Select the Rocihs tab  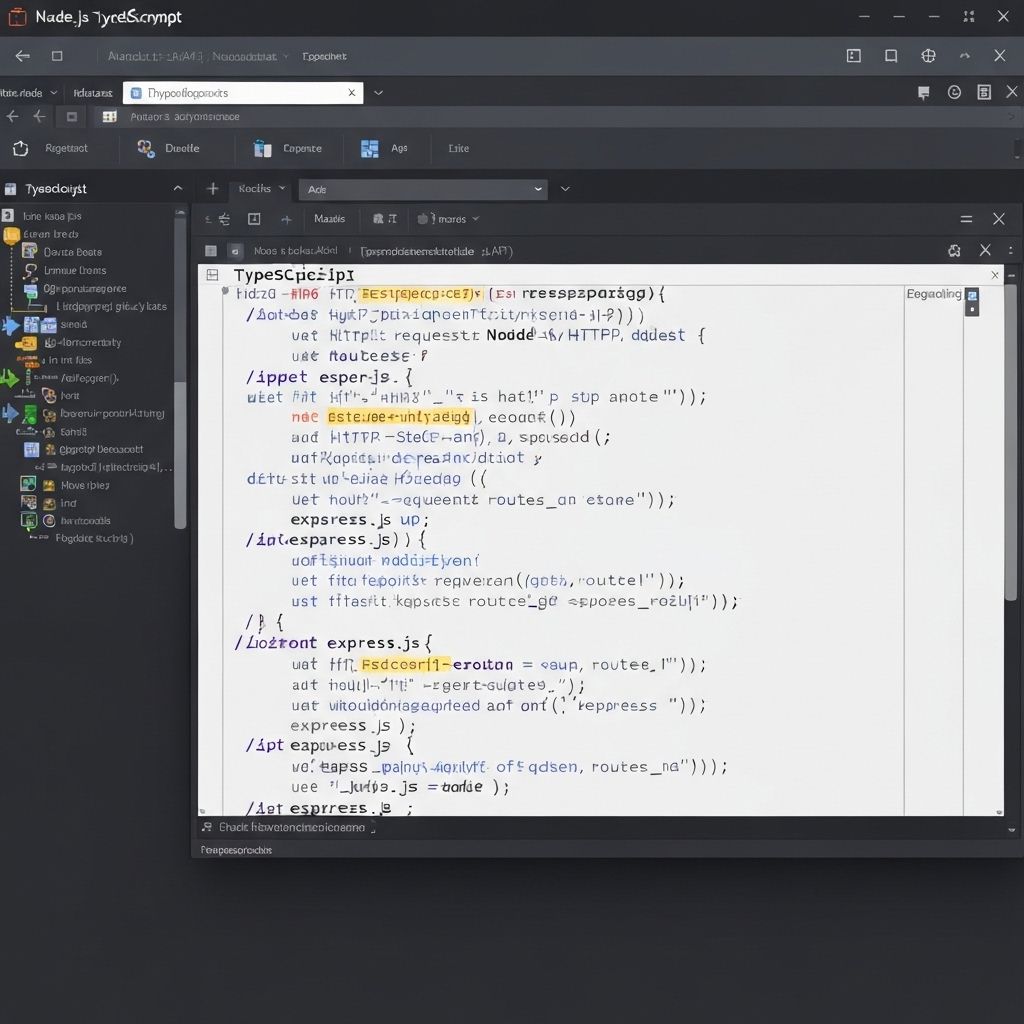255,188
